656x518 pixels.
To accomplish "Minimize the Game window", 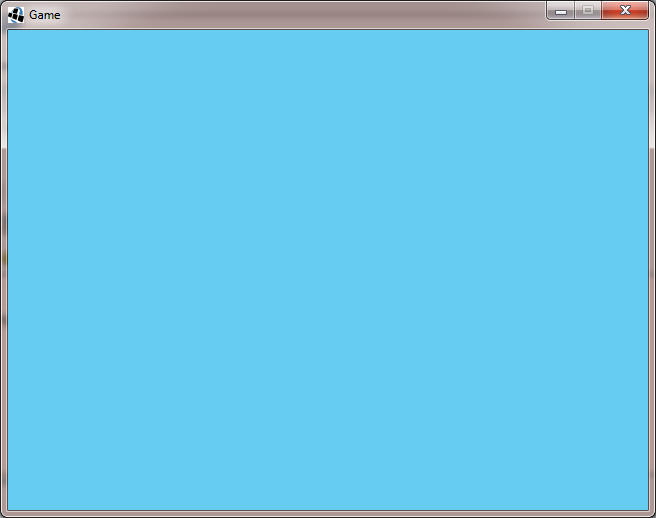I will click(561, 10).
